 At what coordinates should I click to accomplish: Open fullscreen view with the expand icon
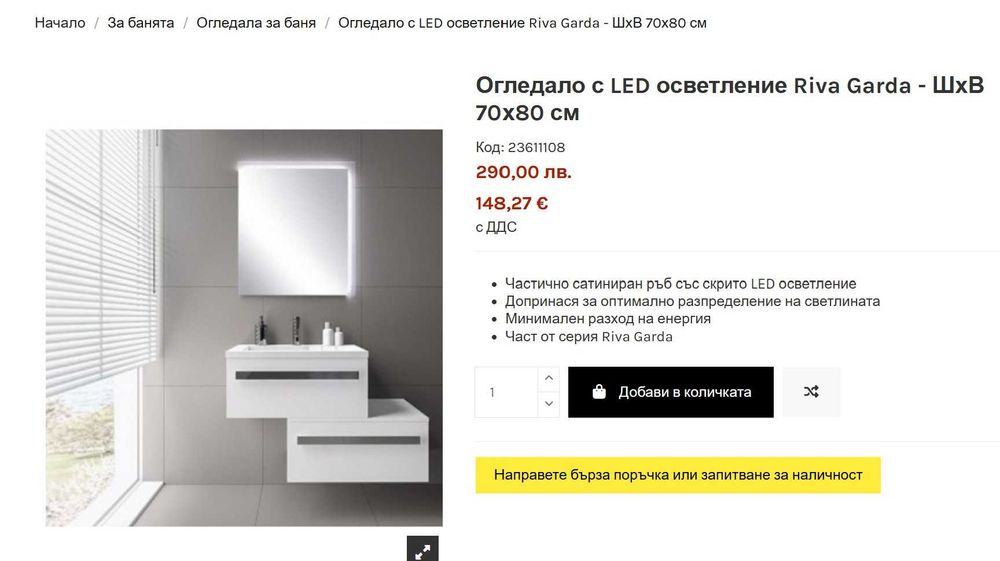[422, 549]
